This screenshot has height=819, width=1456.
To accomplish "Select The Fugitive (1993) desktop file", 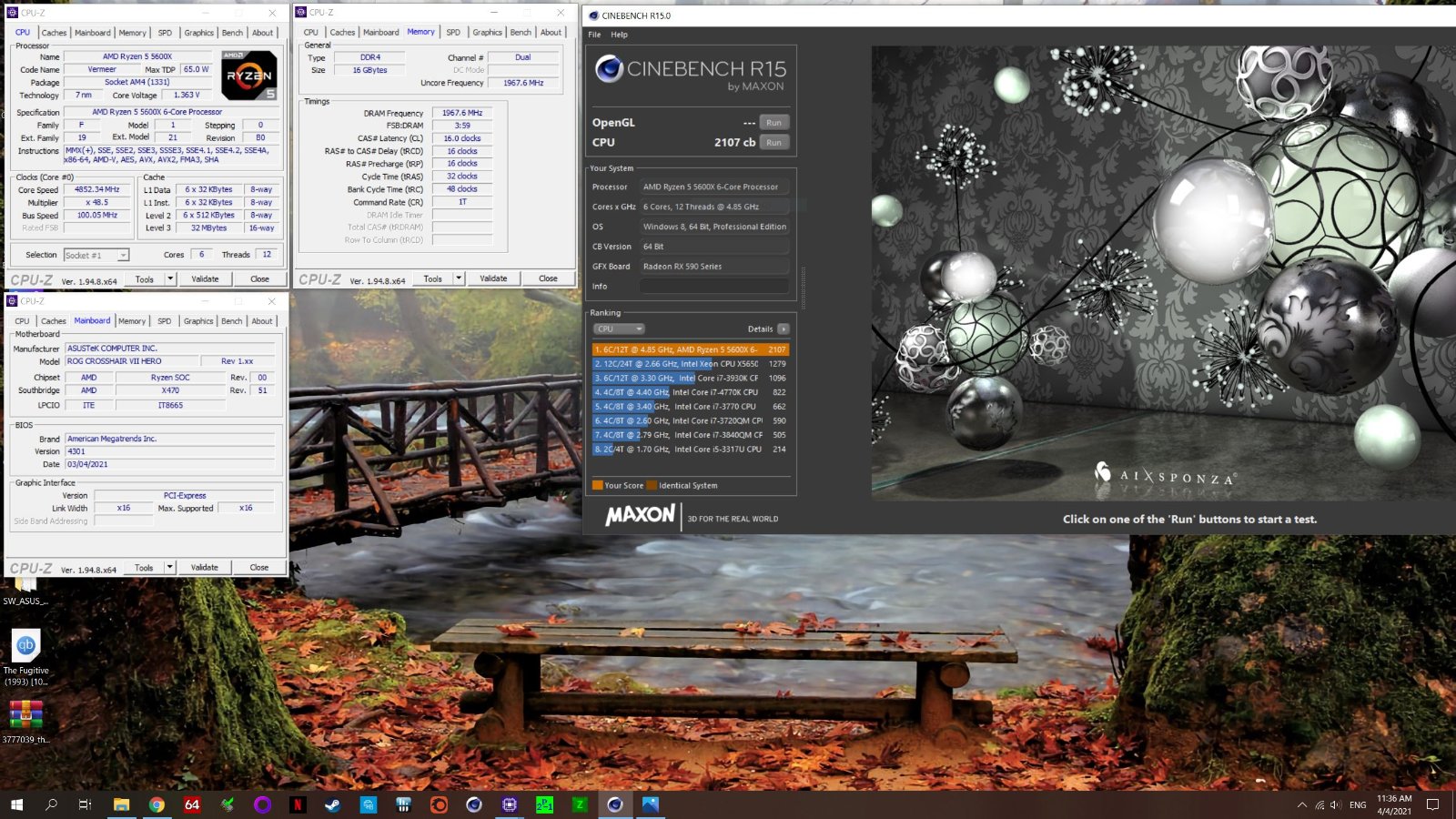I will click(x=25, y=657).
